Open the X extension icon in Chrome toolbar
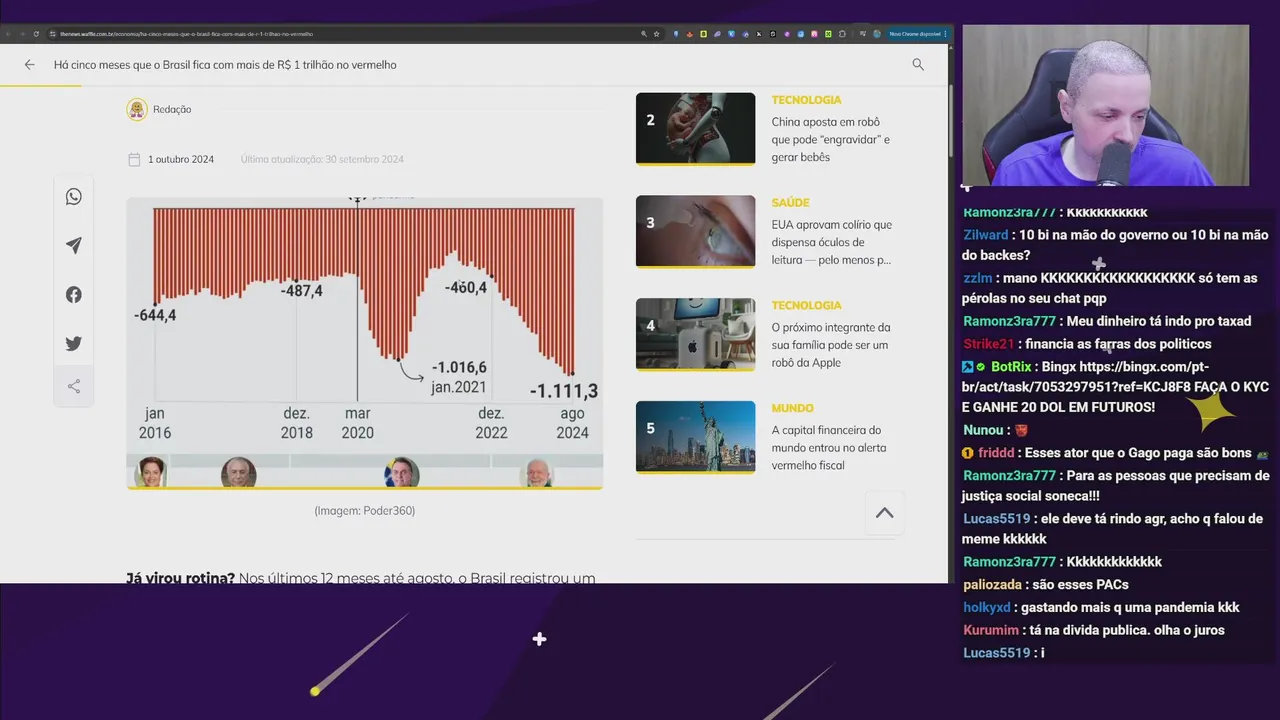Image resolution: width=1280 pixels, height=720 pixels. click(759, 34)
